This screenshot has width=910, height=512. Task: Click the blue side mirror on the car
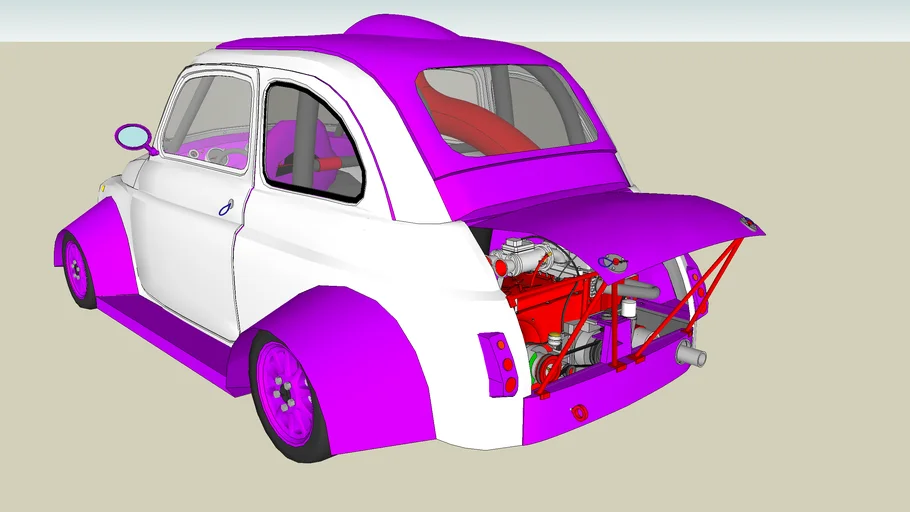pos(132,136)
